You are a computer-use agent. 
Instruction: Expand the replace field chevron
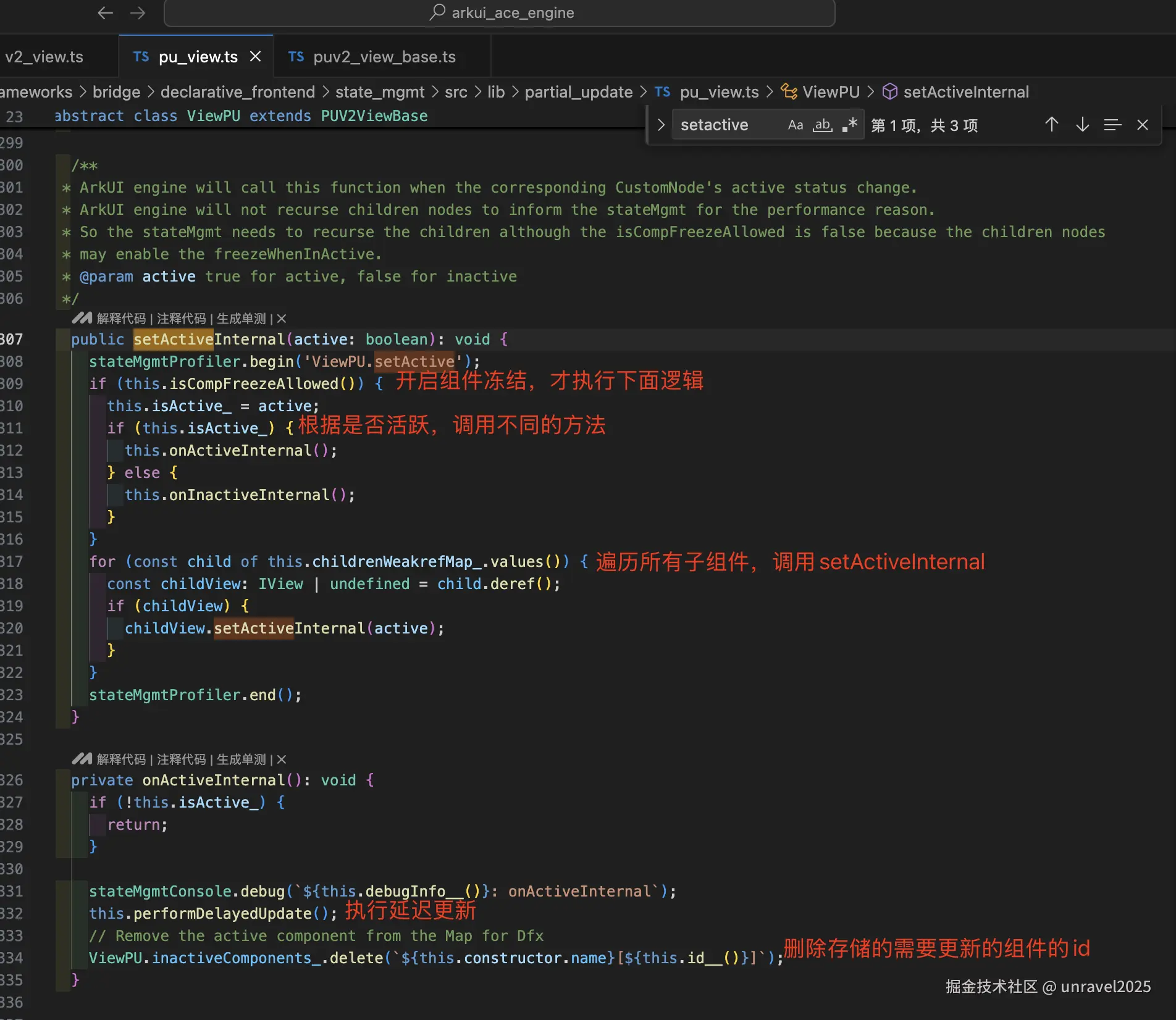pyautogui.click(x=661, y=125)
